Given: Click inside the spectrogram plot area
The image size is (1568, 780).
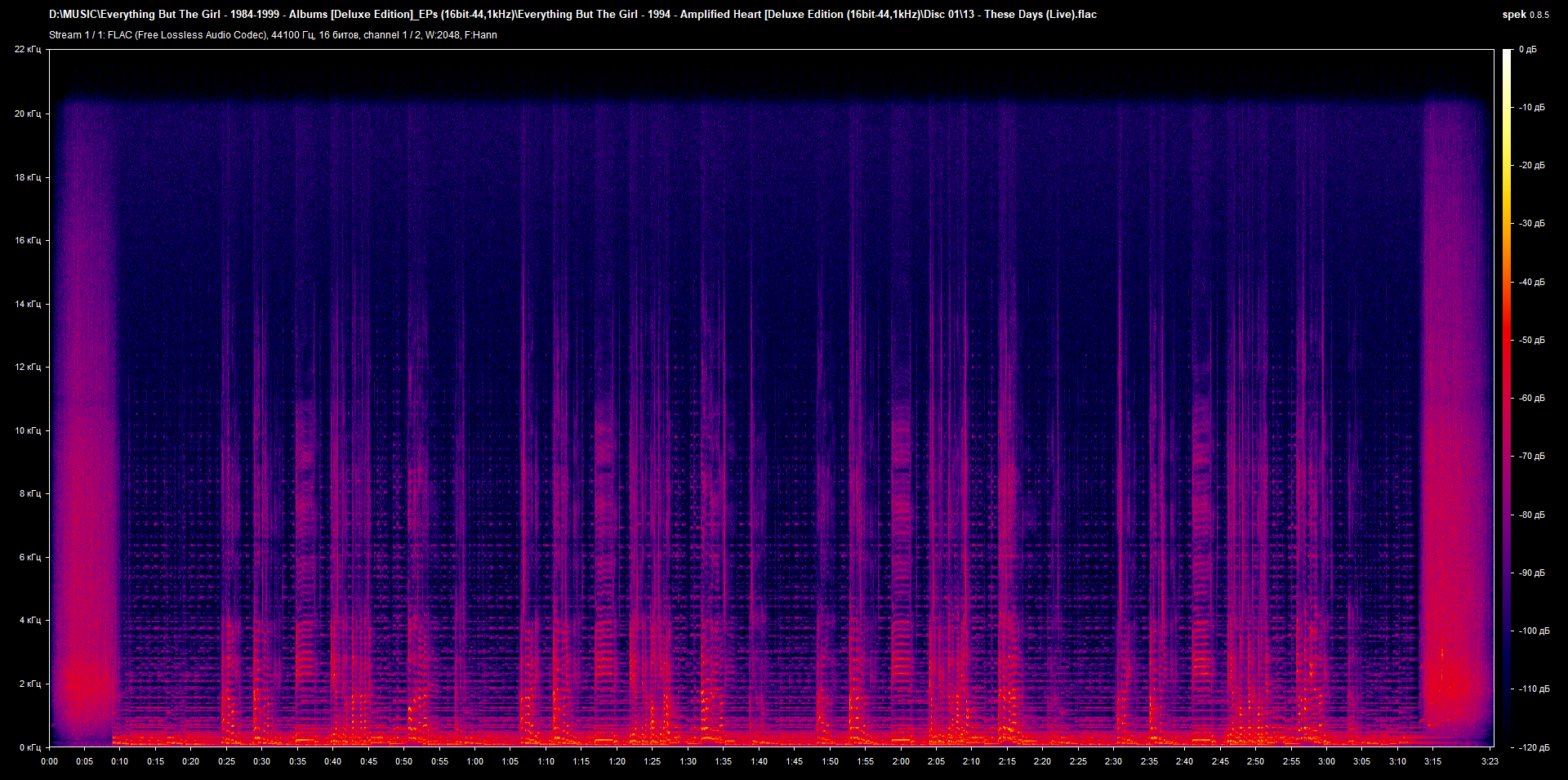Looking at the screenshot, I should pyautogui.click(x=772, y=398).
